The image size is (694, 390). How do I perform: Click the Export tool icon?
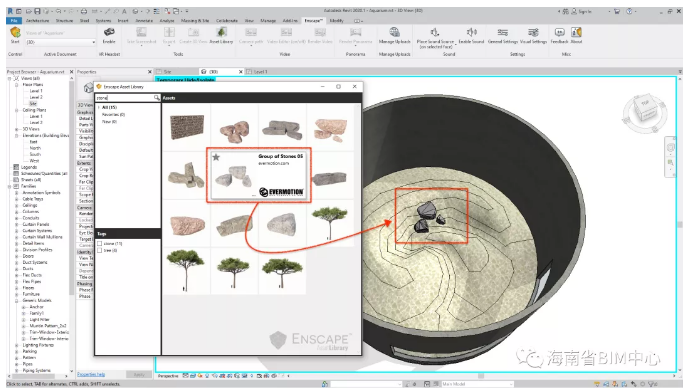[169, 32]
